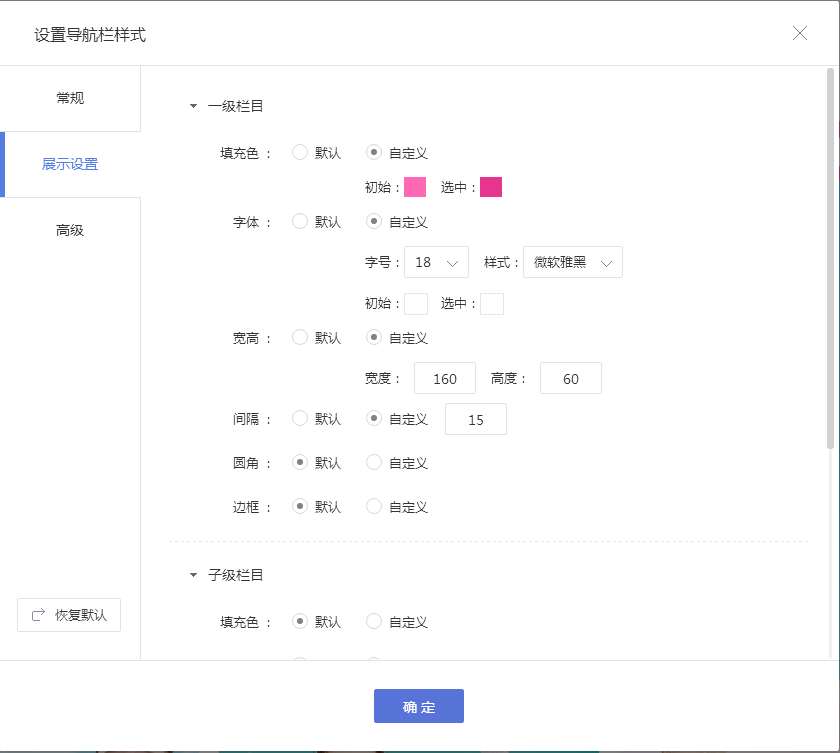Select 自定义 for 间隔
840x753 pixels.
pos(374,418)
